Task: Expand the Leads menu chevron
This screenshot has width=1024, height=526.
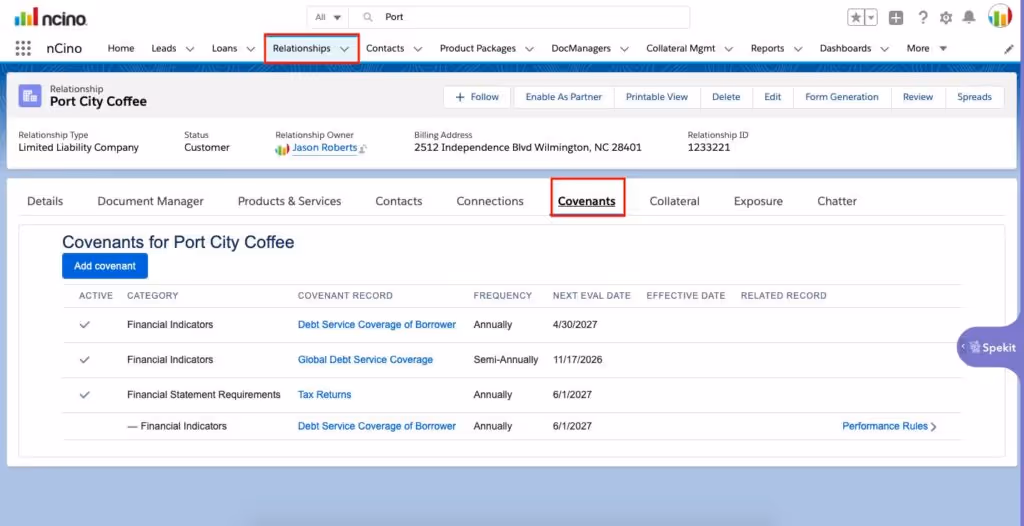Action: 190,49
